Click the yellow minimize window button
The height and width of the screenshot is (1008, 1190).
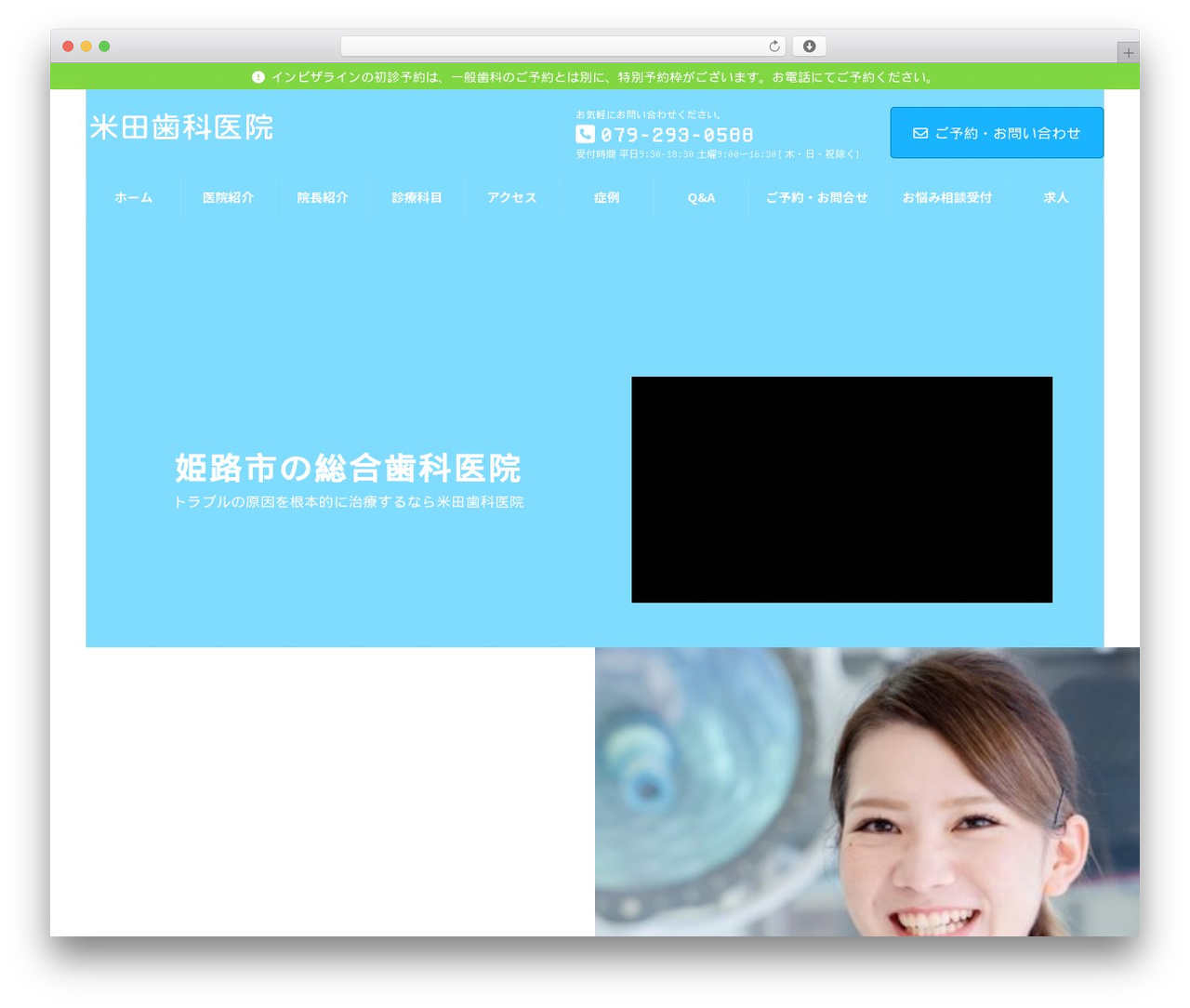coord(86,46)
